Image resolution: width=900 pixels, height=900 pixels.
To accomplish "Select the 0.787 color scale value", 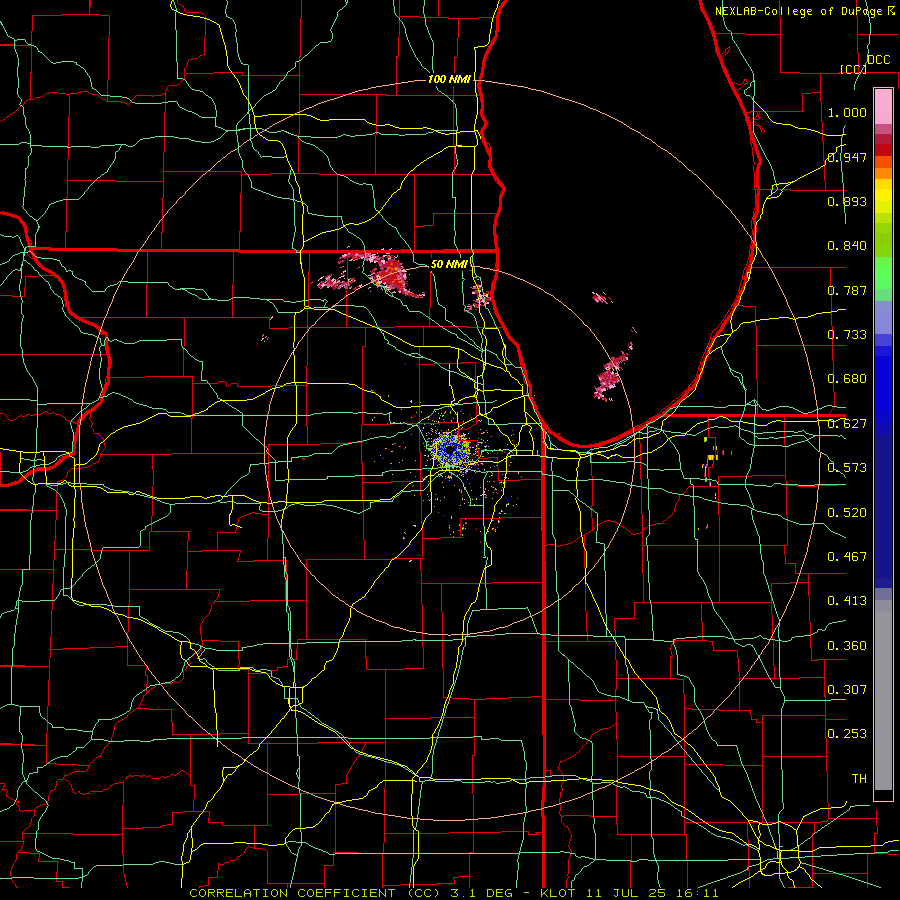I will click(847, 290).
